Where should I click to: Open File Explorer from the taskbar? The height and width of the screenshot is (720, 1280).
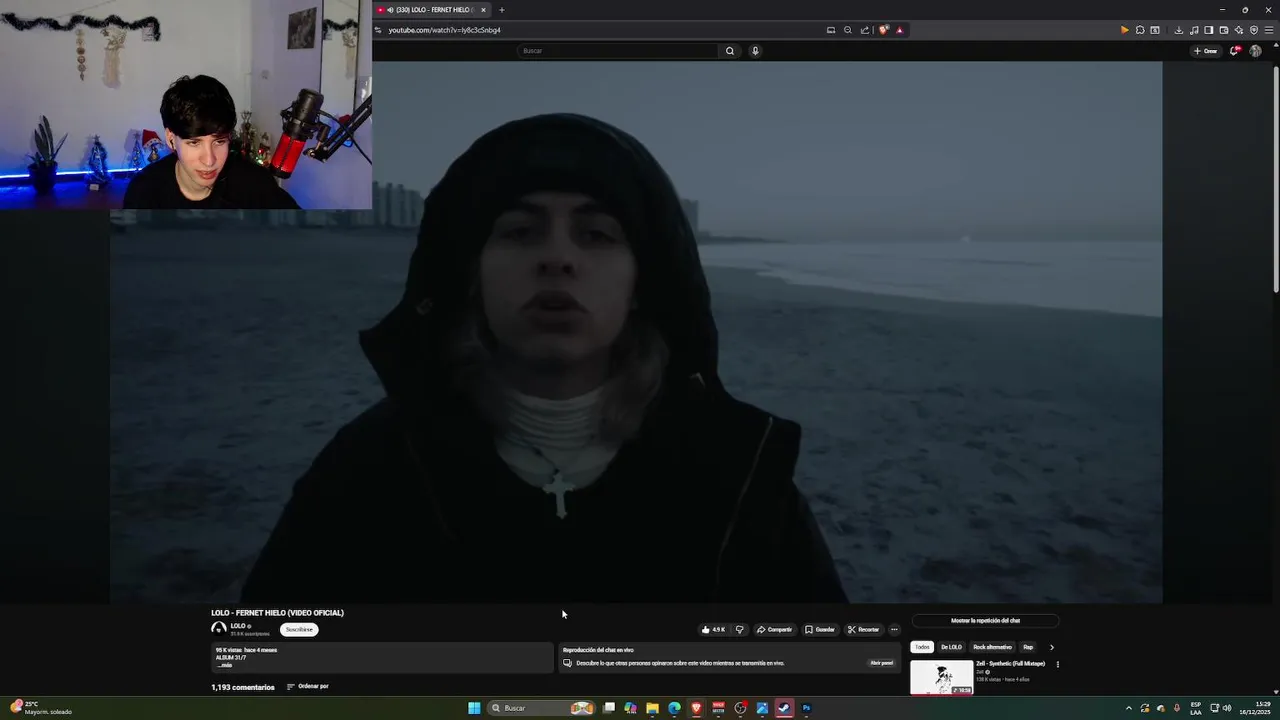[652, 708]
